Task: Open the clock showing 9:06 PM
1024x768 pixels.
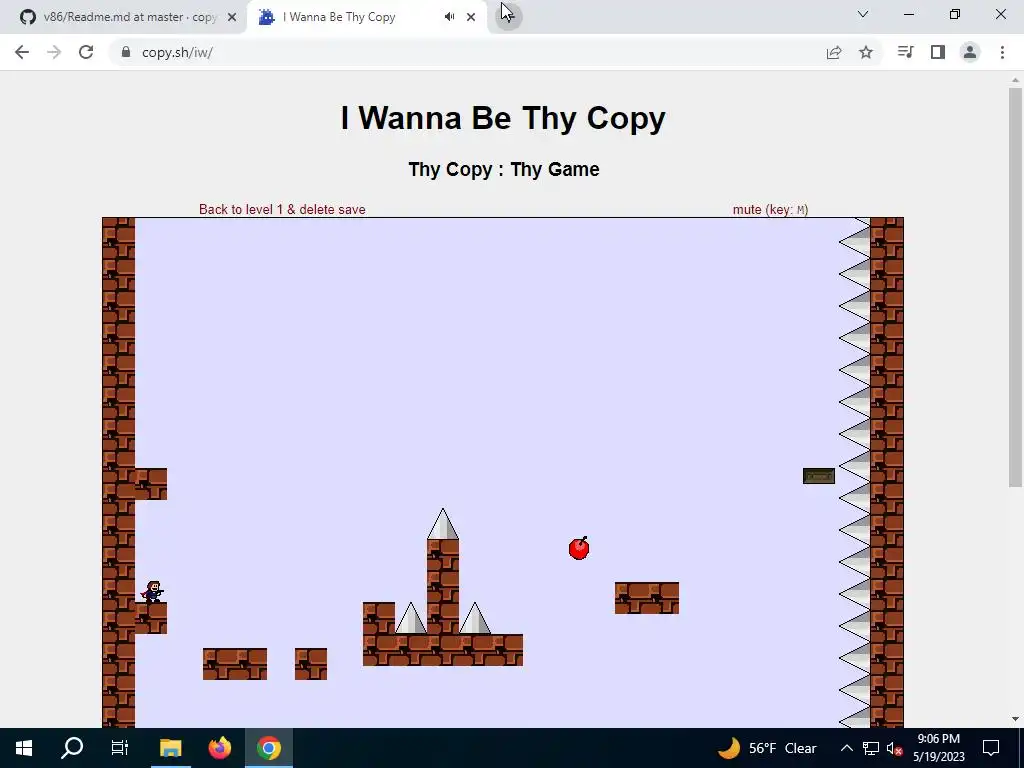Action: [938, 748]
